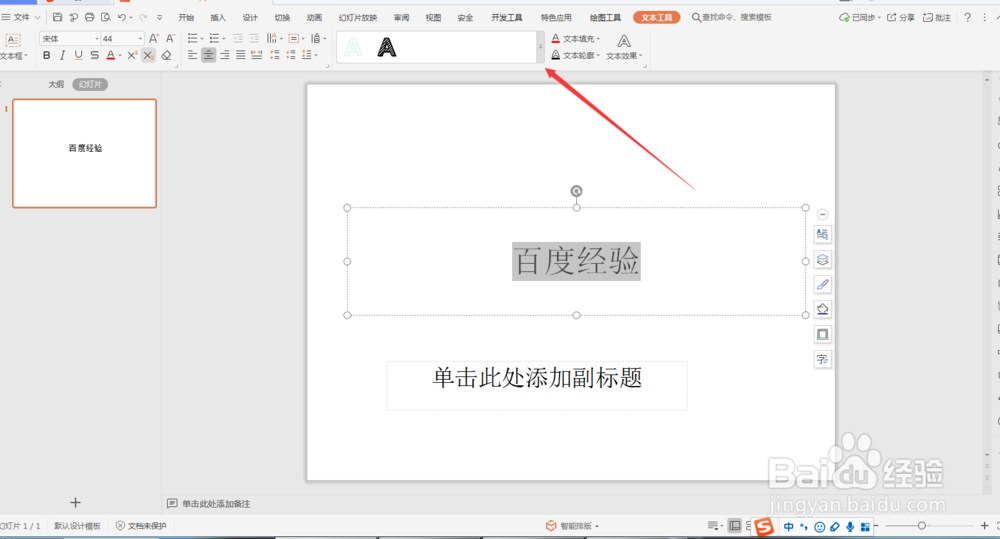Viewport: 1000px width, 539px height.
Task: Add a new slide with plus button
Action: [x=75, y=503]
